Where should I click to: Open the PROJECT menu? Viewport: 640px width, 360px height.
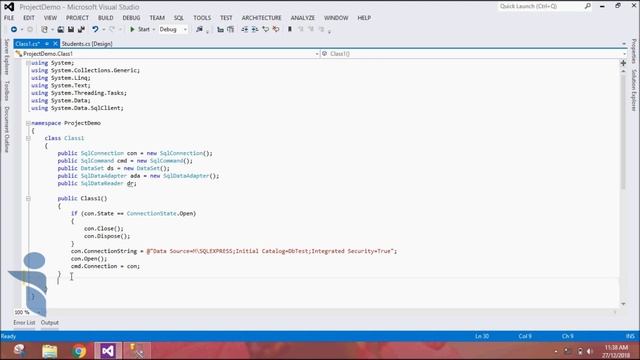point(77,18)
